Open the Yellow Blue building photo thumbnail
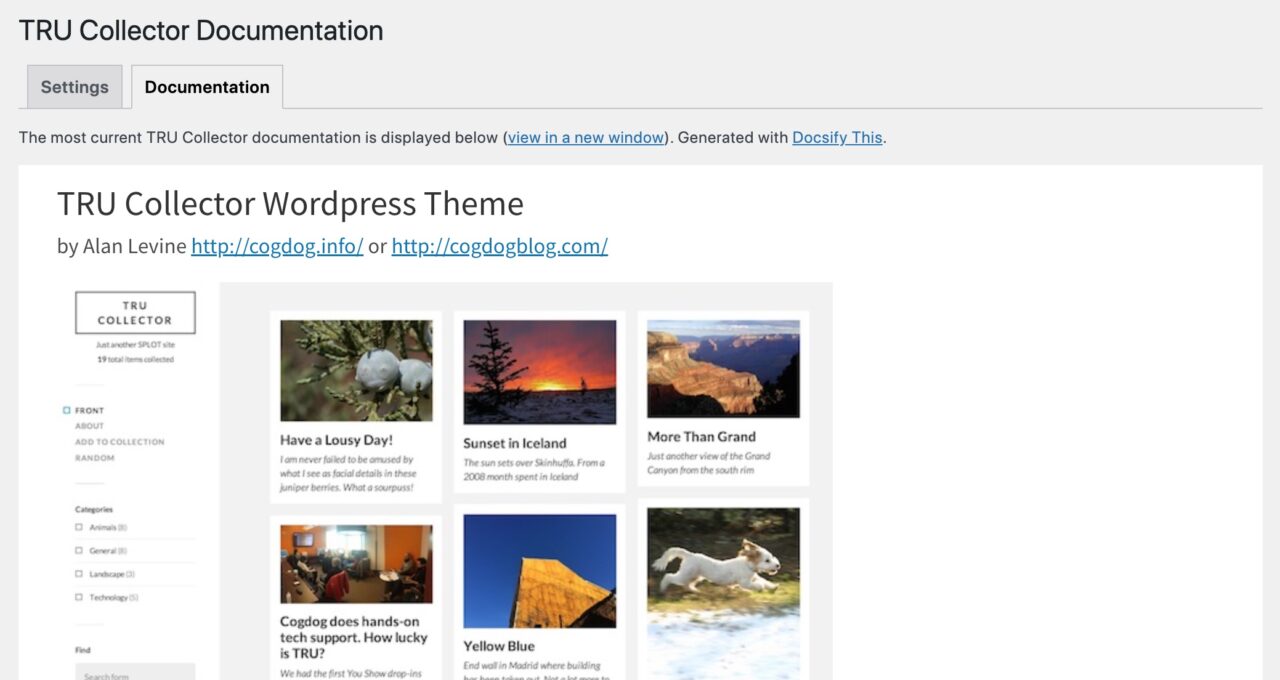The width and height of the screenshot is (1280, 680). pos(540,571)
